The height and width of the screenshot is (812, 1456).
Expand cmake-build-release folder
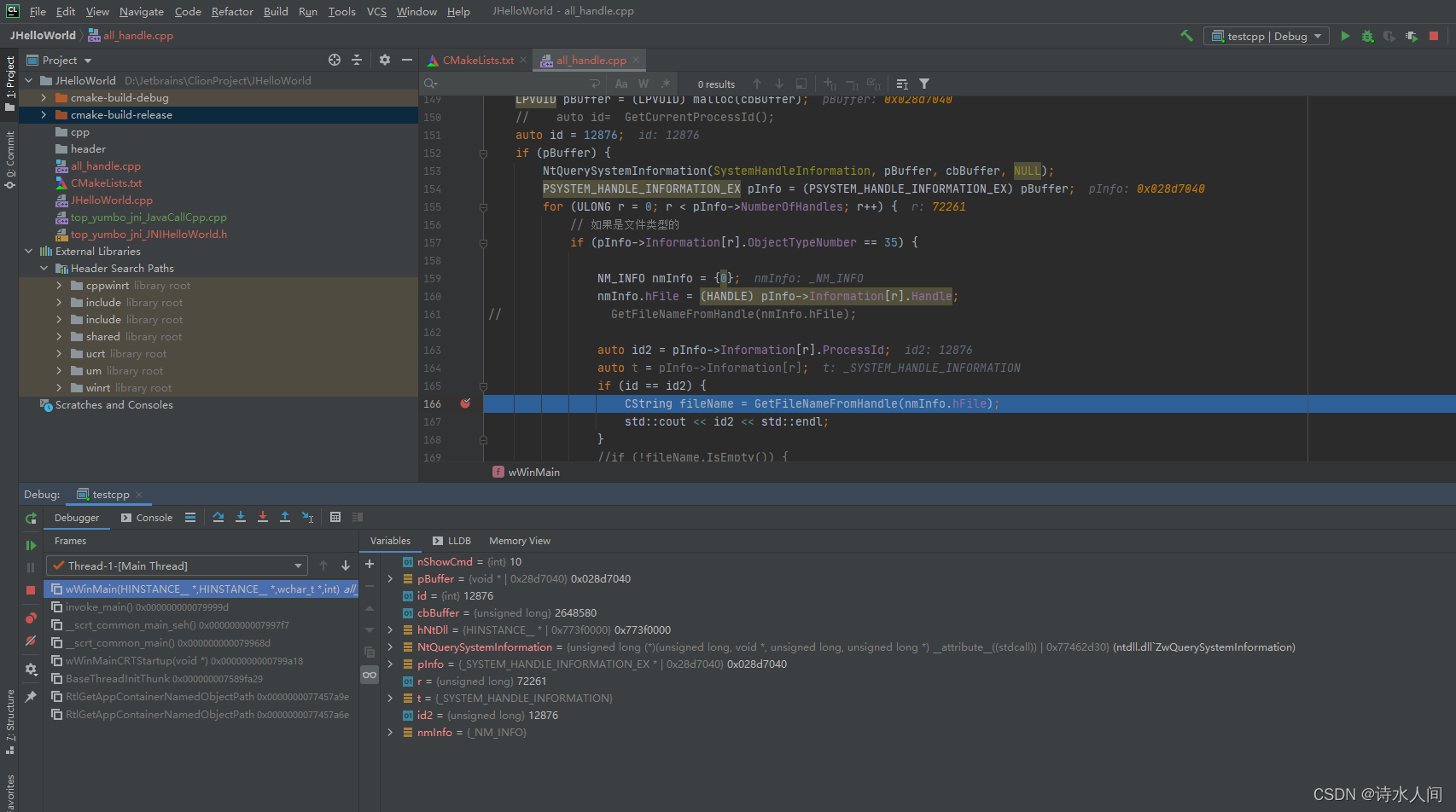pyautogui.click(x=44, y=115)
